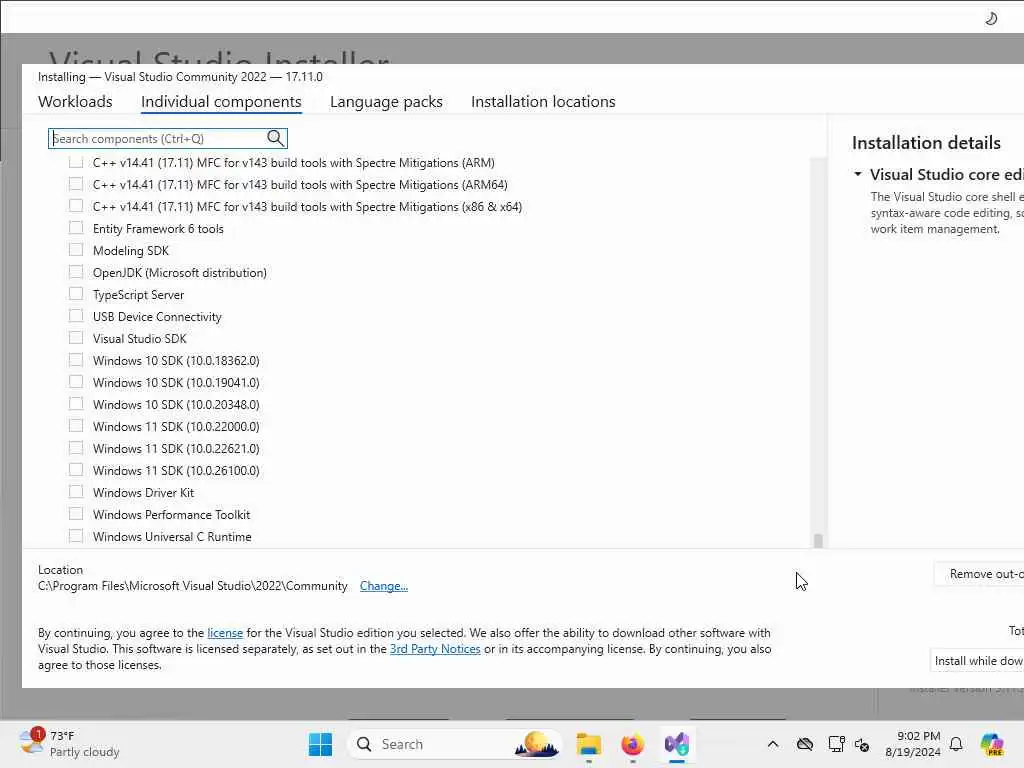1024x768 pixels.
Task: Click the Remove out-of-support button
Action: [980, 573]
